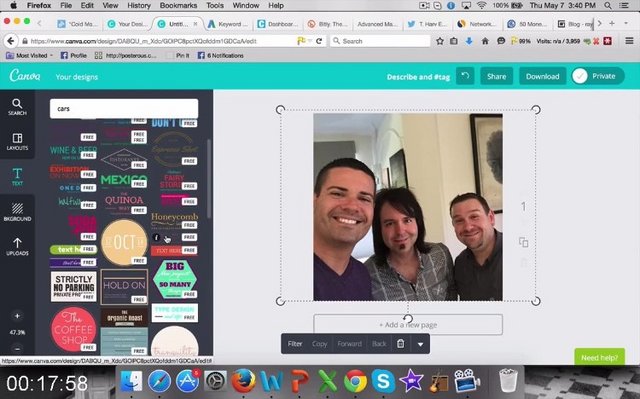Go back with Firefox back arrow
Screen dimensions: 640x399
pyautogui.click(x=11, y=41)
